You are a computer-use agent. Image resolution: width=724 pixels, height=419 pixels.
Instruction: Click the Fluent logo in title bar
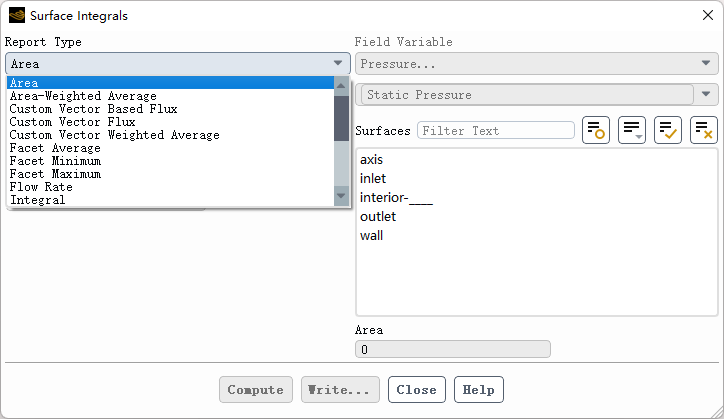point(16,16)
